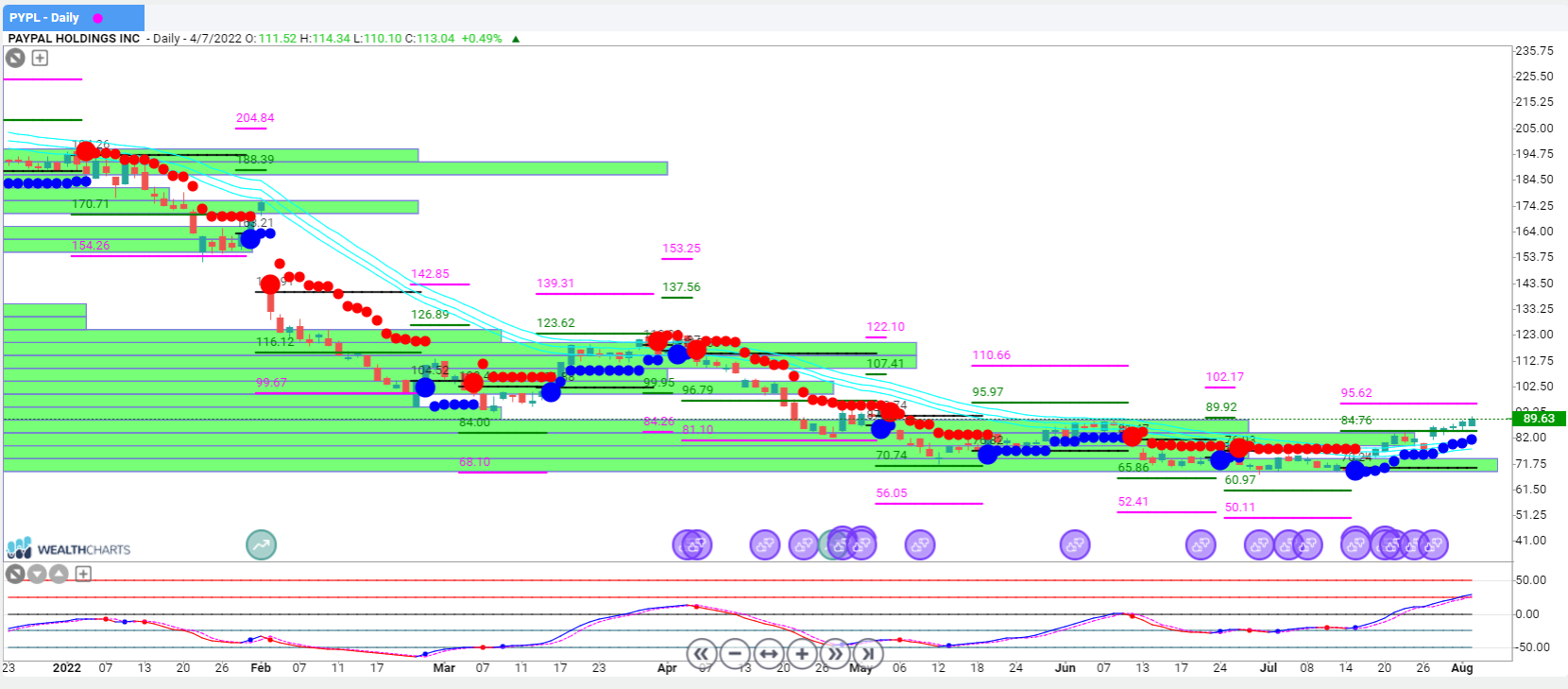The height and width of the screenshot is (689, 1568).
Task: Reset chart width with horizontal arrows button
Action: [769, 653]
